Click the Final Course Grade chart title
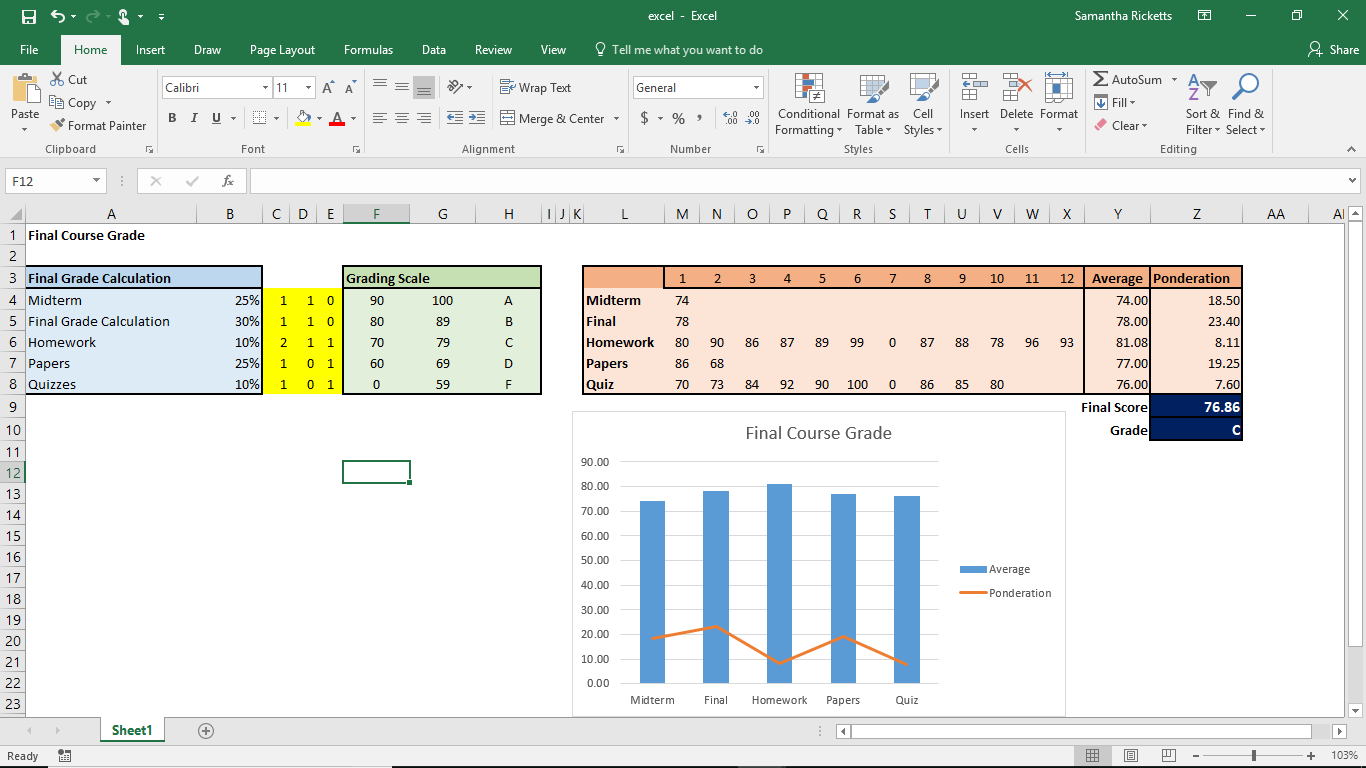Screen dimensions: 1366x768 click(x=818, y=433)
